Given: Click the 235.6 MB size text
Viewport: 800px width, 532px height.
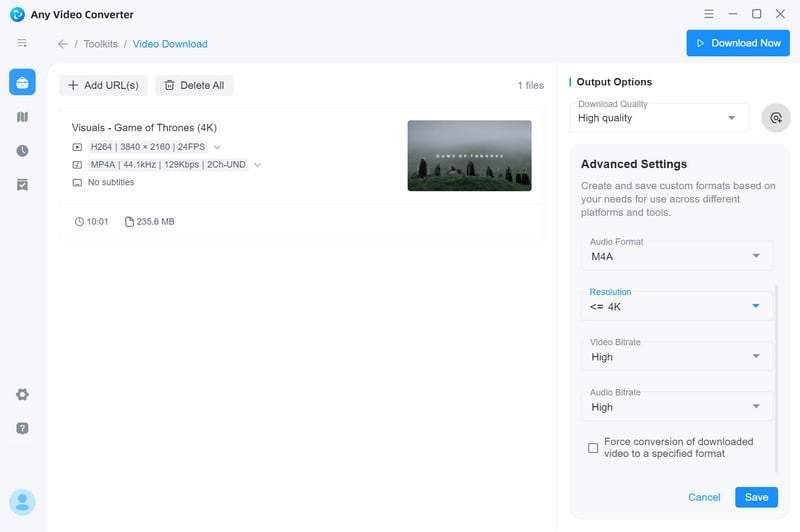Looking at the screenshot, I should (x=156, y=222).
